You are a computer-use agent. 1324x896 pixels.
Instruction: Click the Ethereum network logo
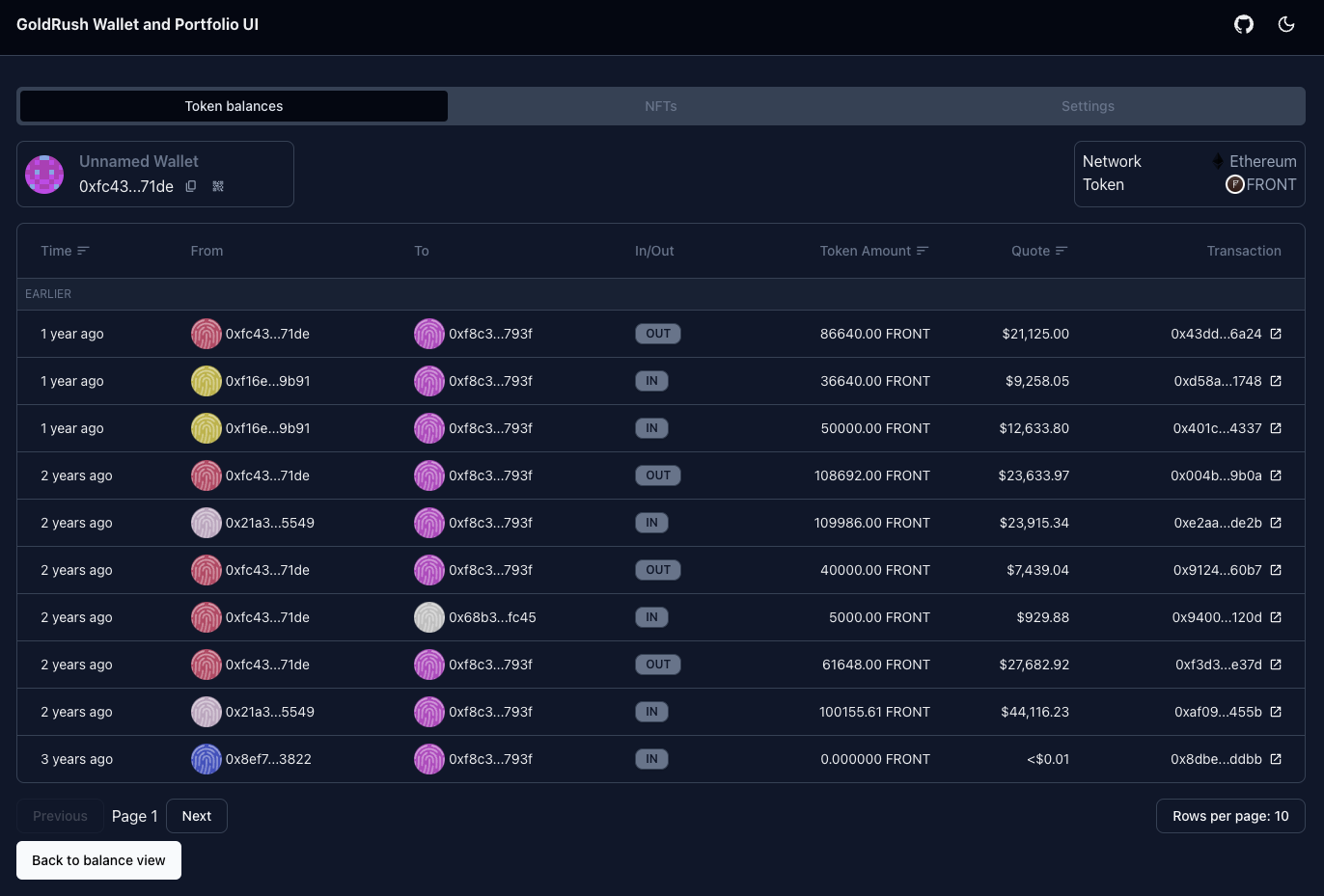pos(1218,161)
